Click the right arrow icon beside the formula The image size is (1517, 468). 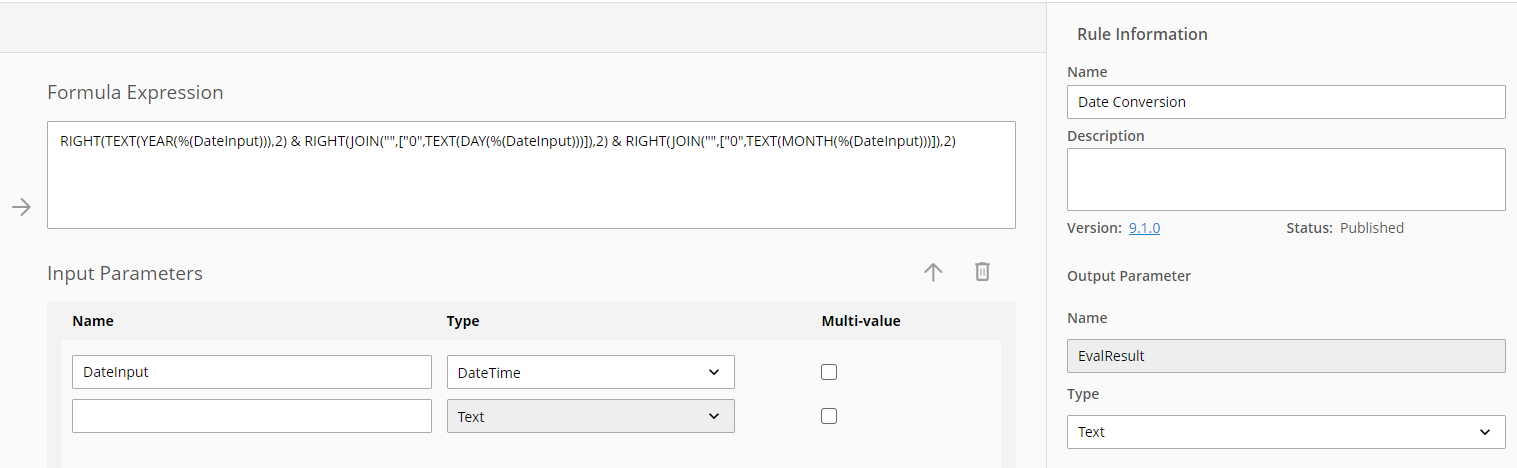[21, 207]
